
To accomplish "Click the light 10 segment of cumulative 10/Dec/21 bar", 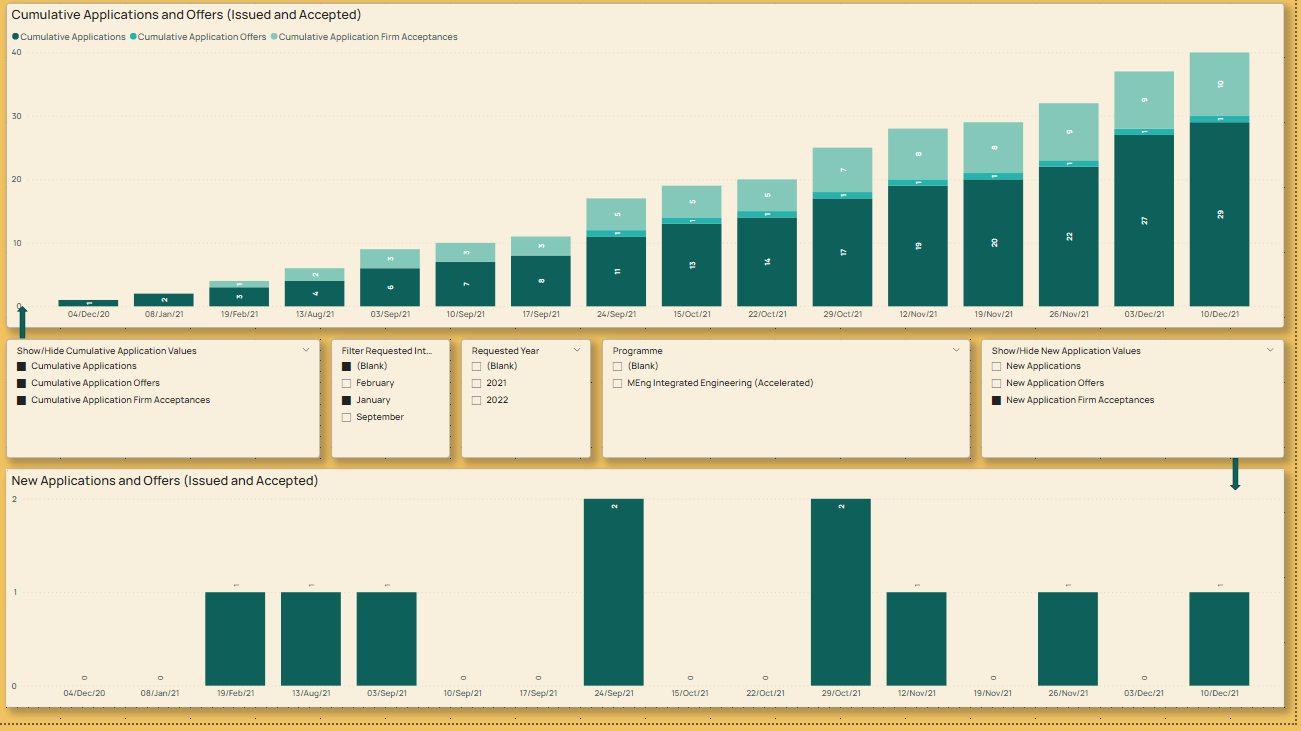I will pos(1219,84).
